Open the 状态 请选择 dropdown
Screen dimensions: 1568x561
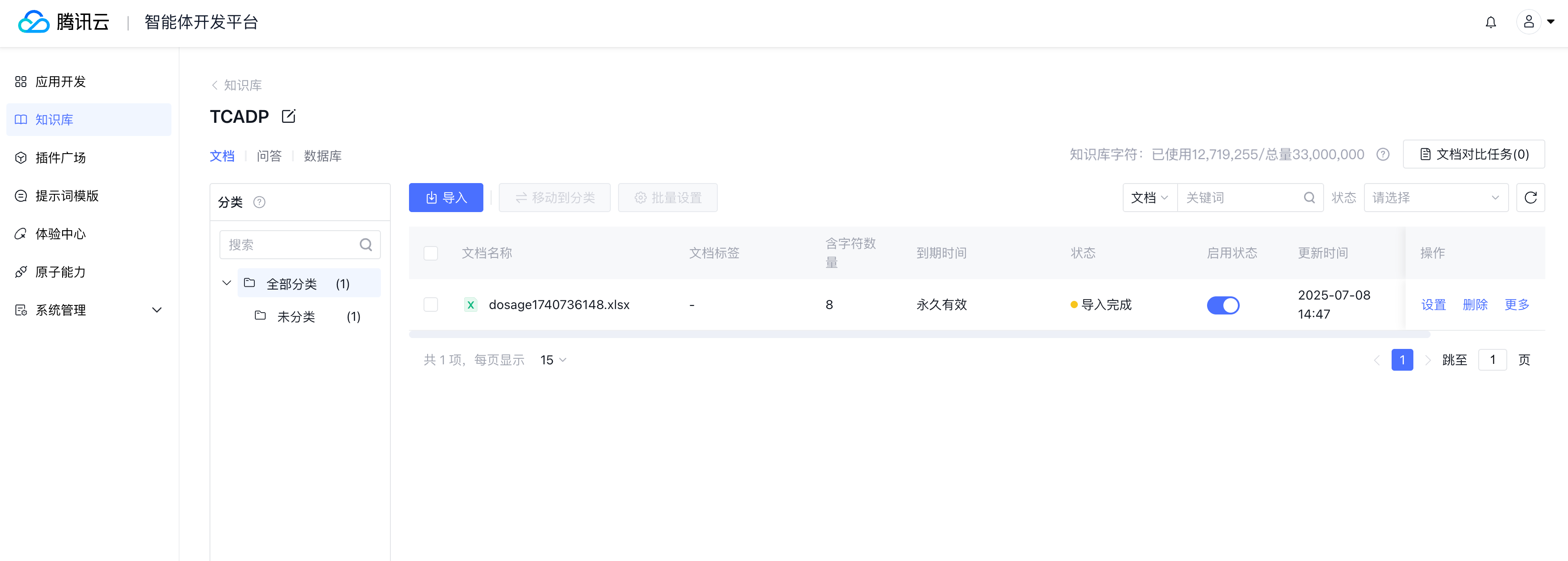tap(1435, 198)
